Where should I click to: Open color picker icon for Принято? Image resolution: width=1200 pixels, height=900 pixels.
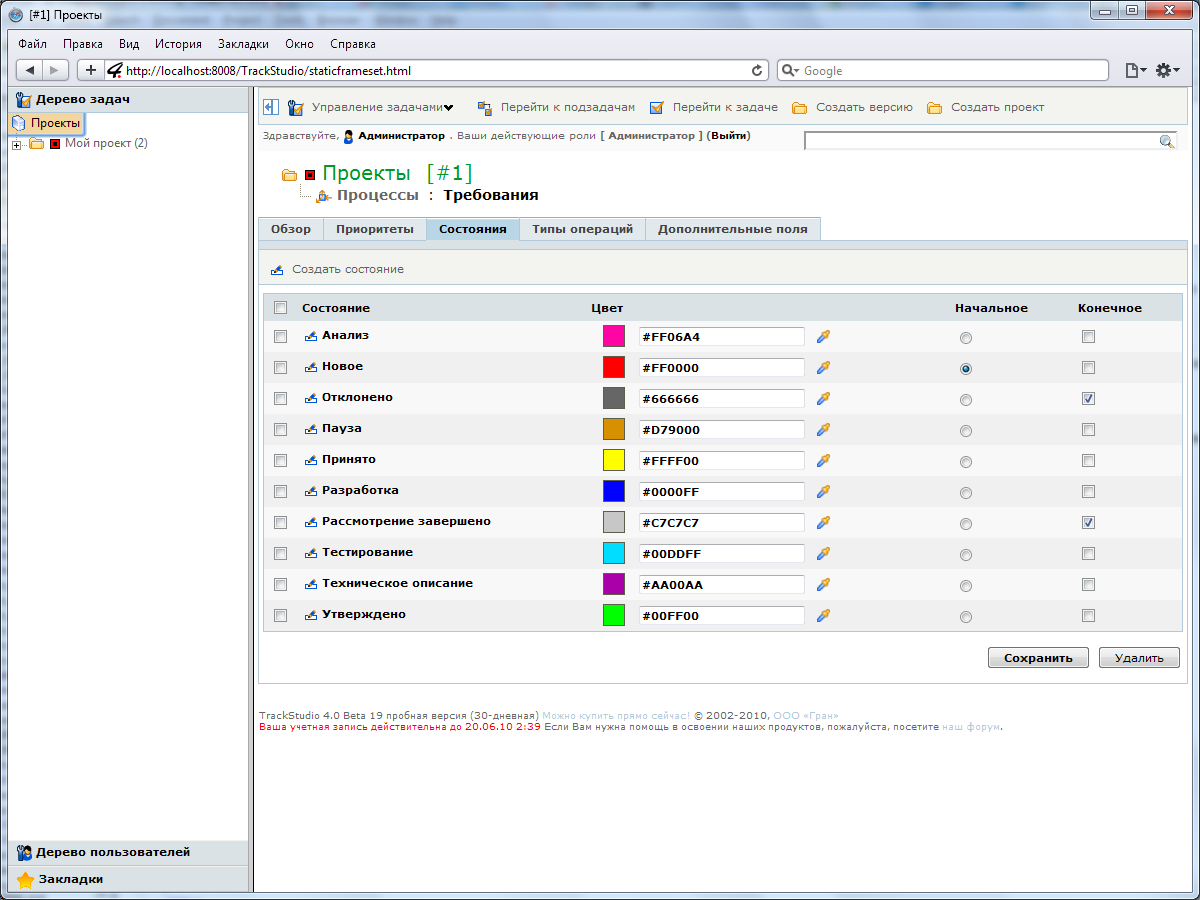[823, 461]
